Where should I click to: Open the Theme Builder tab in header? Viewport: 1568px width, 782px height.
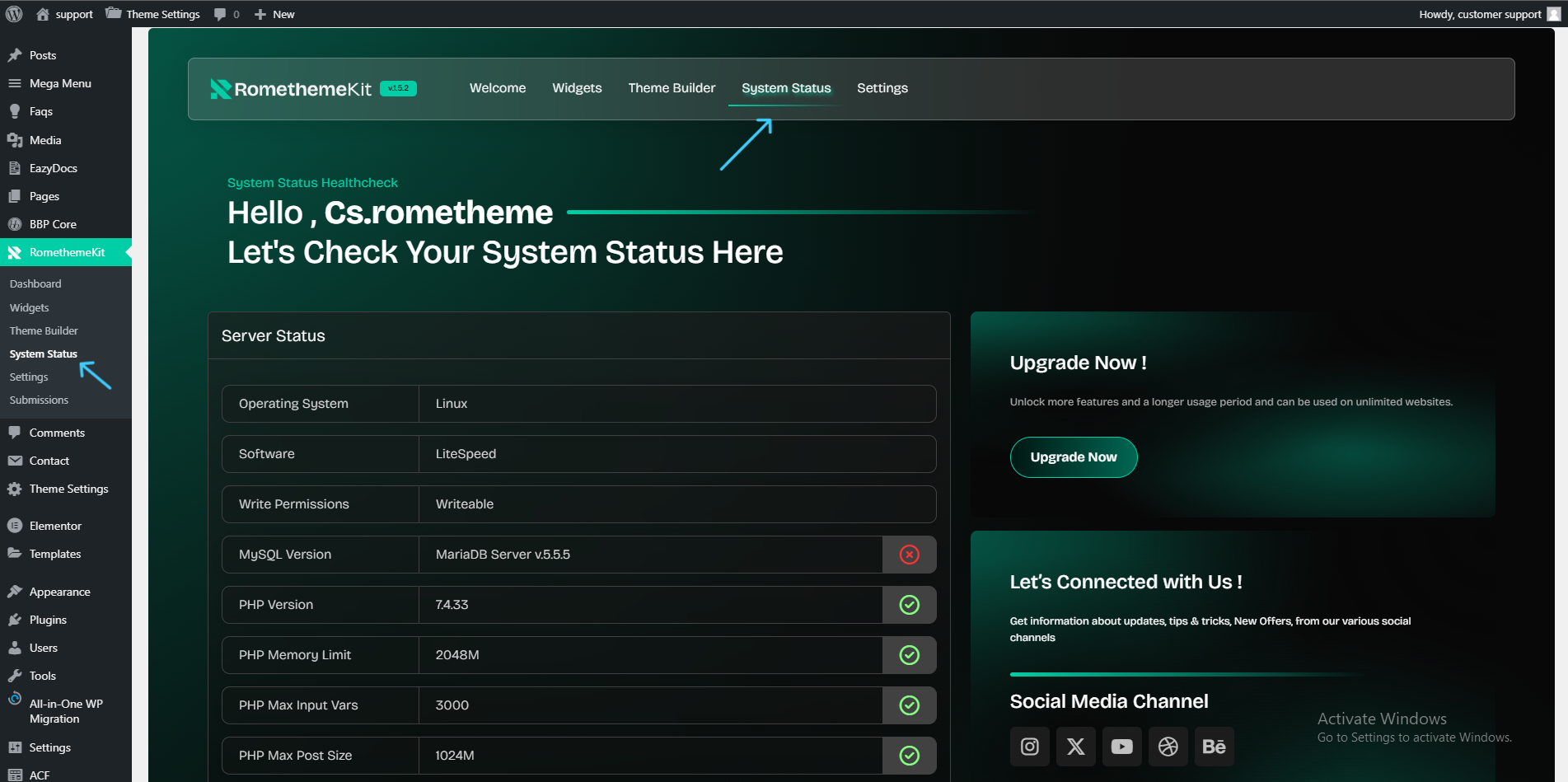click(x=672, y=88)
